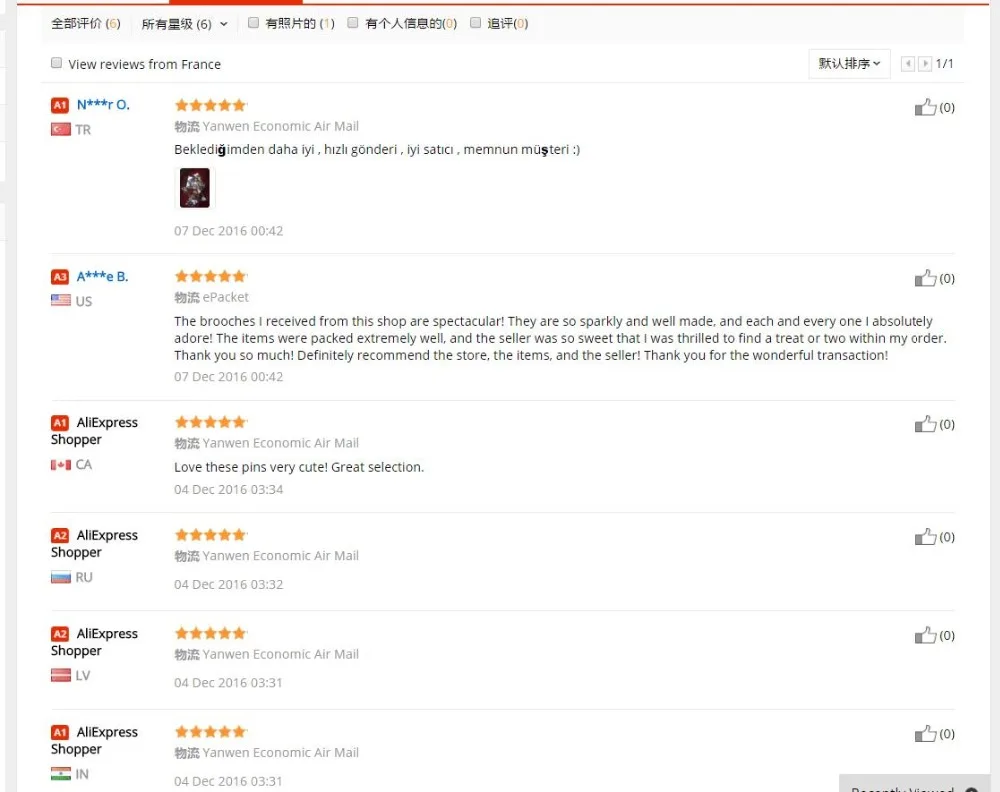
Task: Expand the 默认排序 sort dropdown
Action: [x=849, y=64]
